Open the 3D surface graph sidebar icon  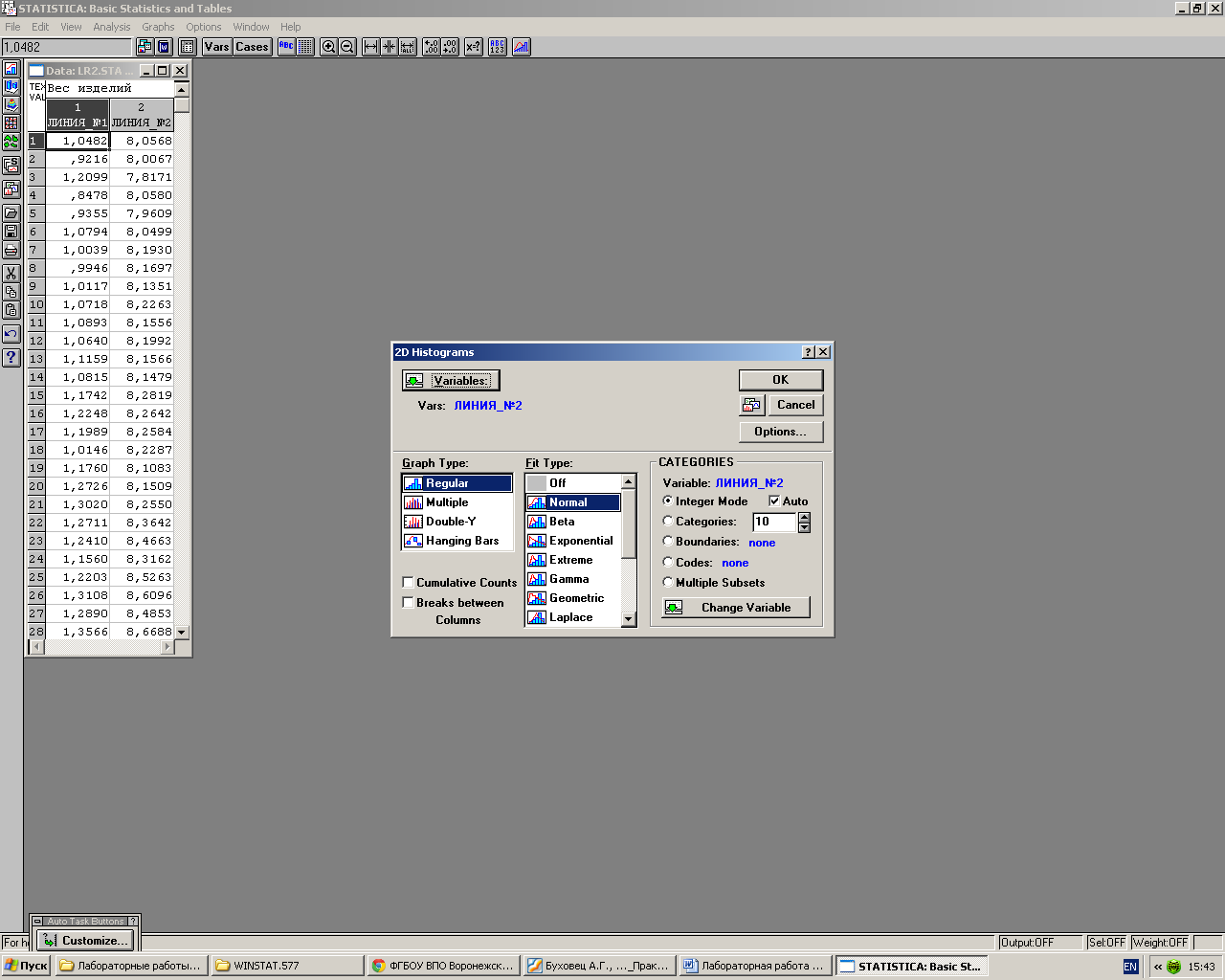point(11,105)
